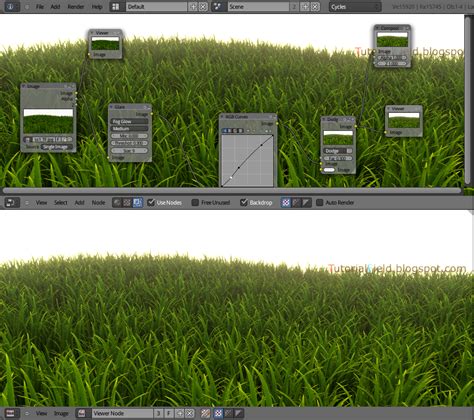This screenshot has height=420, width=474.
Task: Open the Node Editor View menu
Action: [x=41, y=202]
